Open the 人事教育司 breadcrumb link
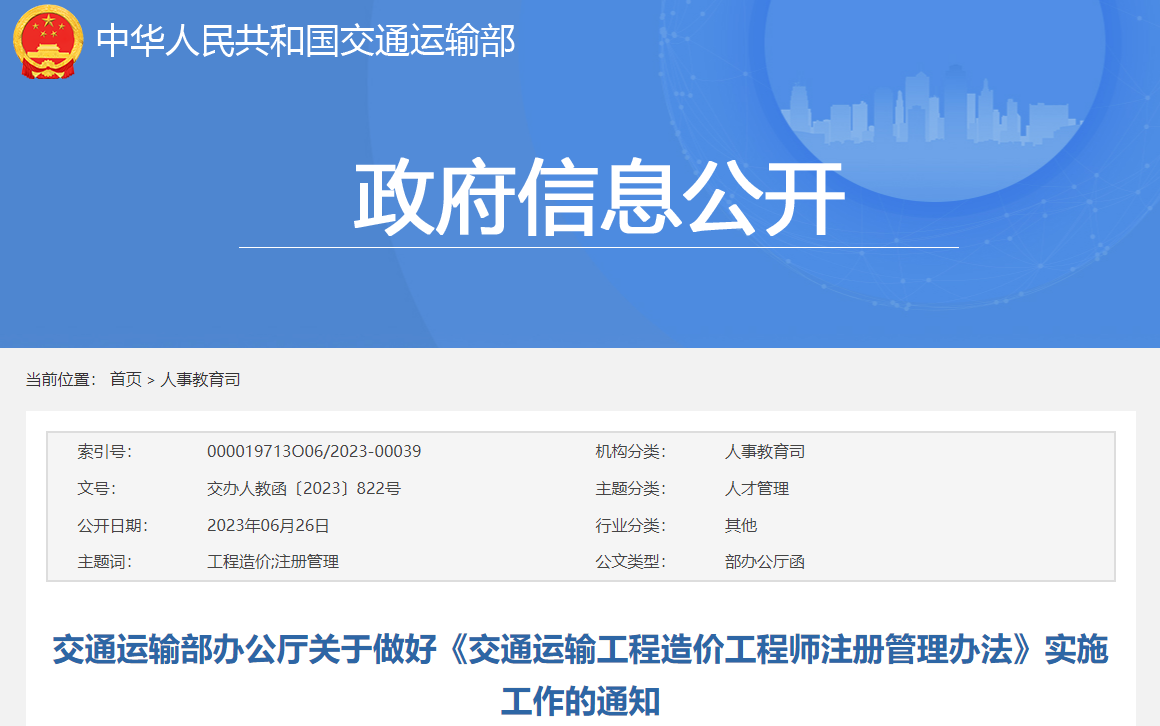 (x=201, y=378)
